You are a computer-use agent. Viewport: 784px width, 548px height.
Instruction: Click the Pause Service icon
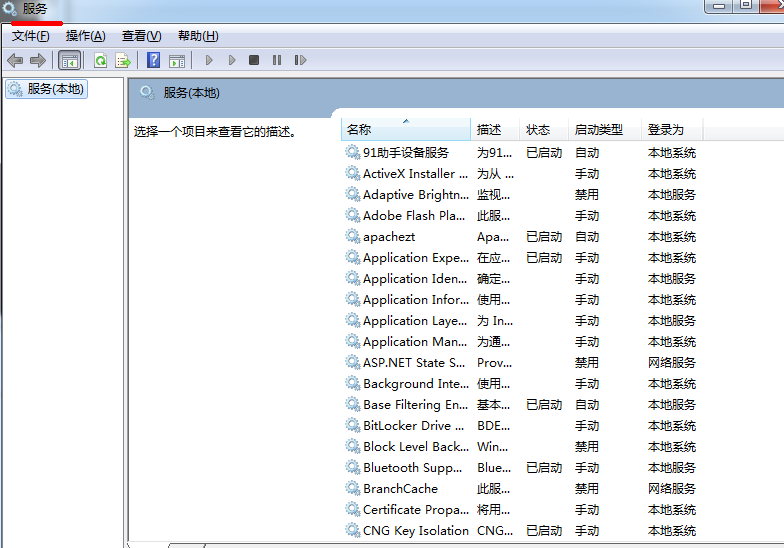coord(277,60)
